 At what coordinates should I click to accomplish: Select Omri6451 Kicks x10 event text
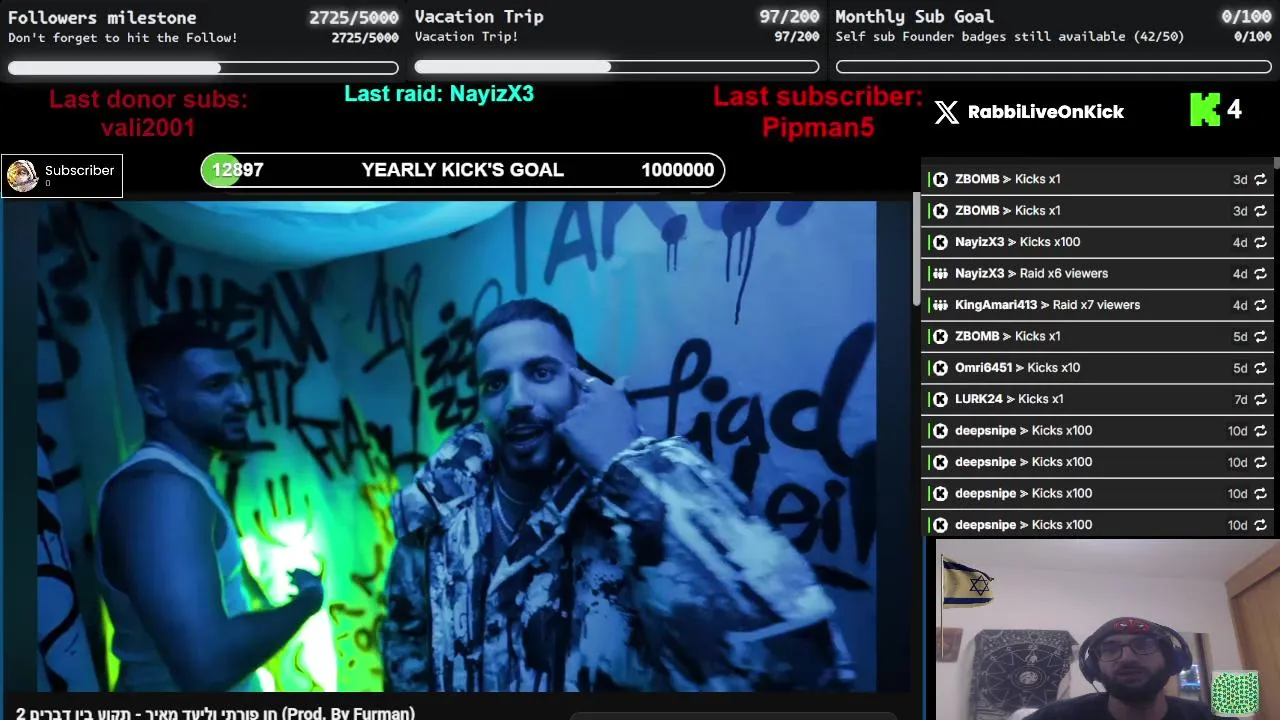coord(1017,368)
